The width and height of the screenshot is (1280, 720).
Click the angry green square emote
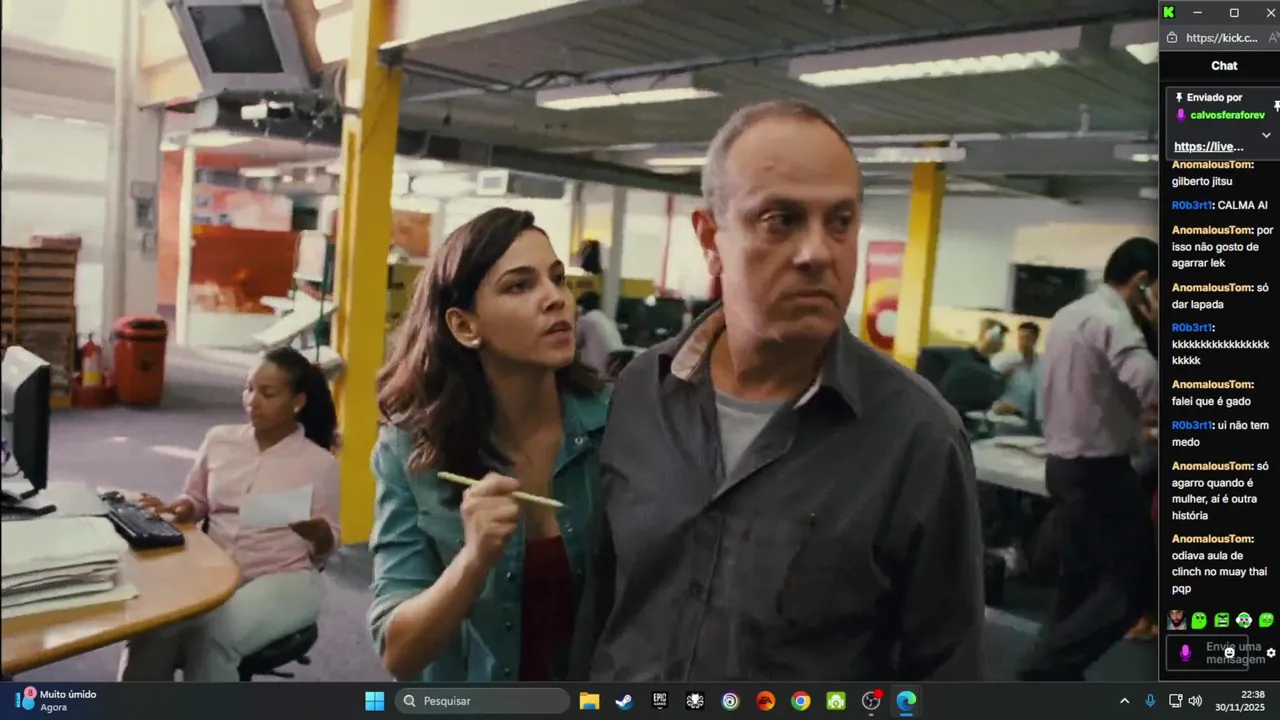(x=1222, y=620)
